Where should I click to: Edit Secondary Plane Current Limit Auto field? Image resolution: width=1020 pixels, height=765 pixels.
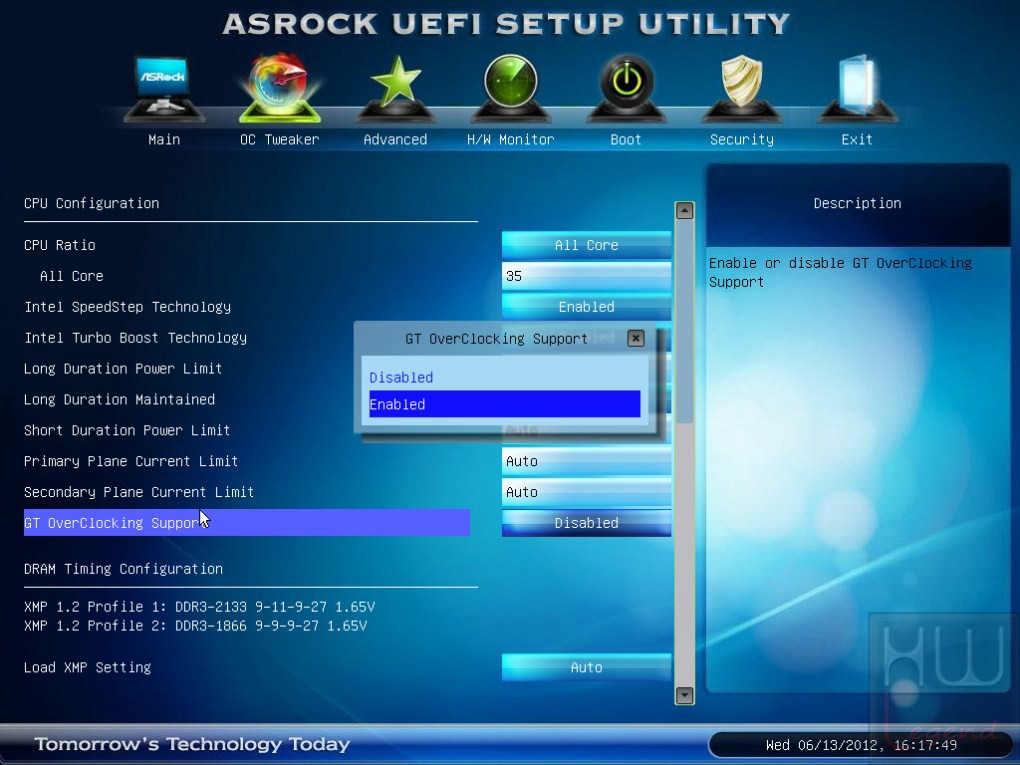586,492
